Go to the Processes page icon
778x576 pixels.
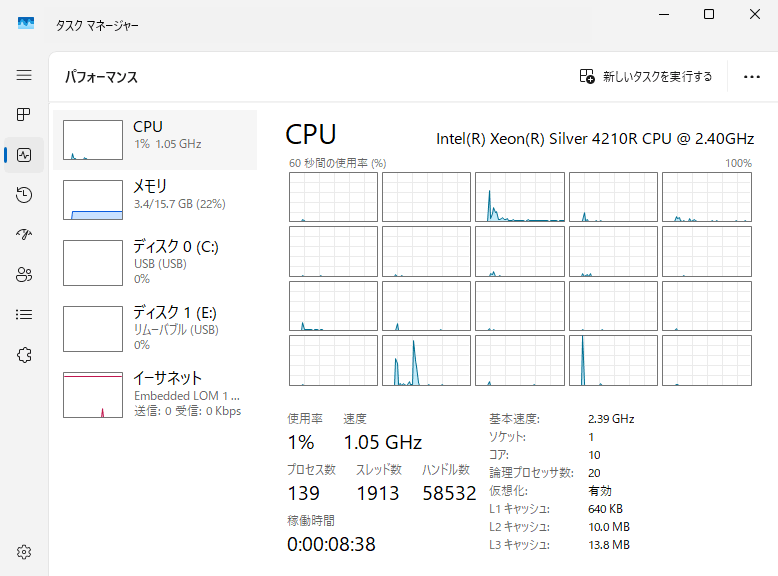24,115
